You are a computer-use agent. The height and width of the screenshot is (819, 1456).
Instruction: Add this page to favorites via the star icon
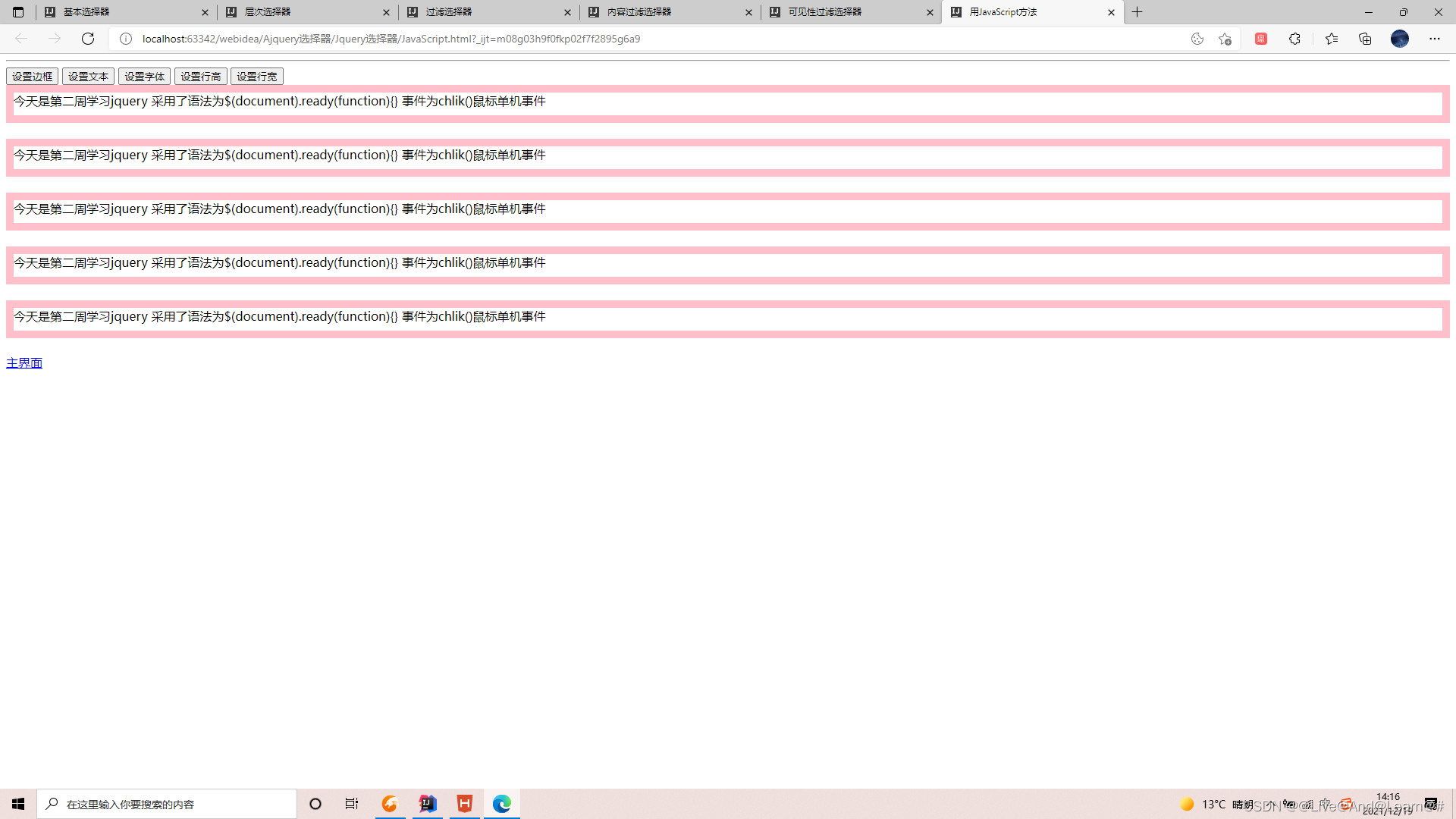pyautogui.click(x=1225, y=39)
